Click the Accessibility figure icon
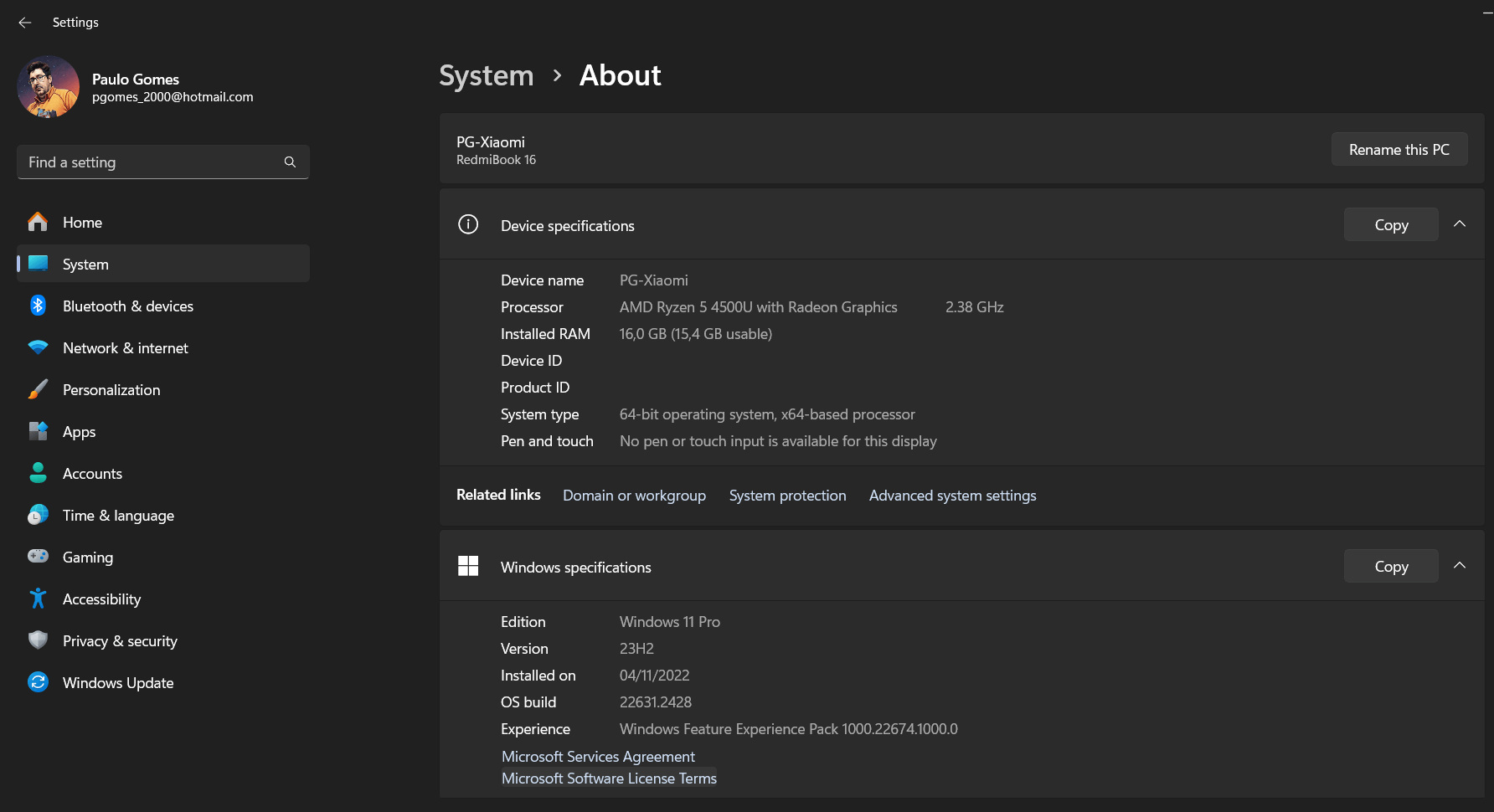1494x812 pixels. (x=38, y=598)
